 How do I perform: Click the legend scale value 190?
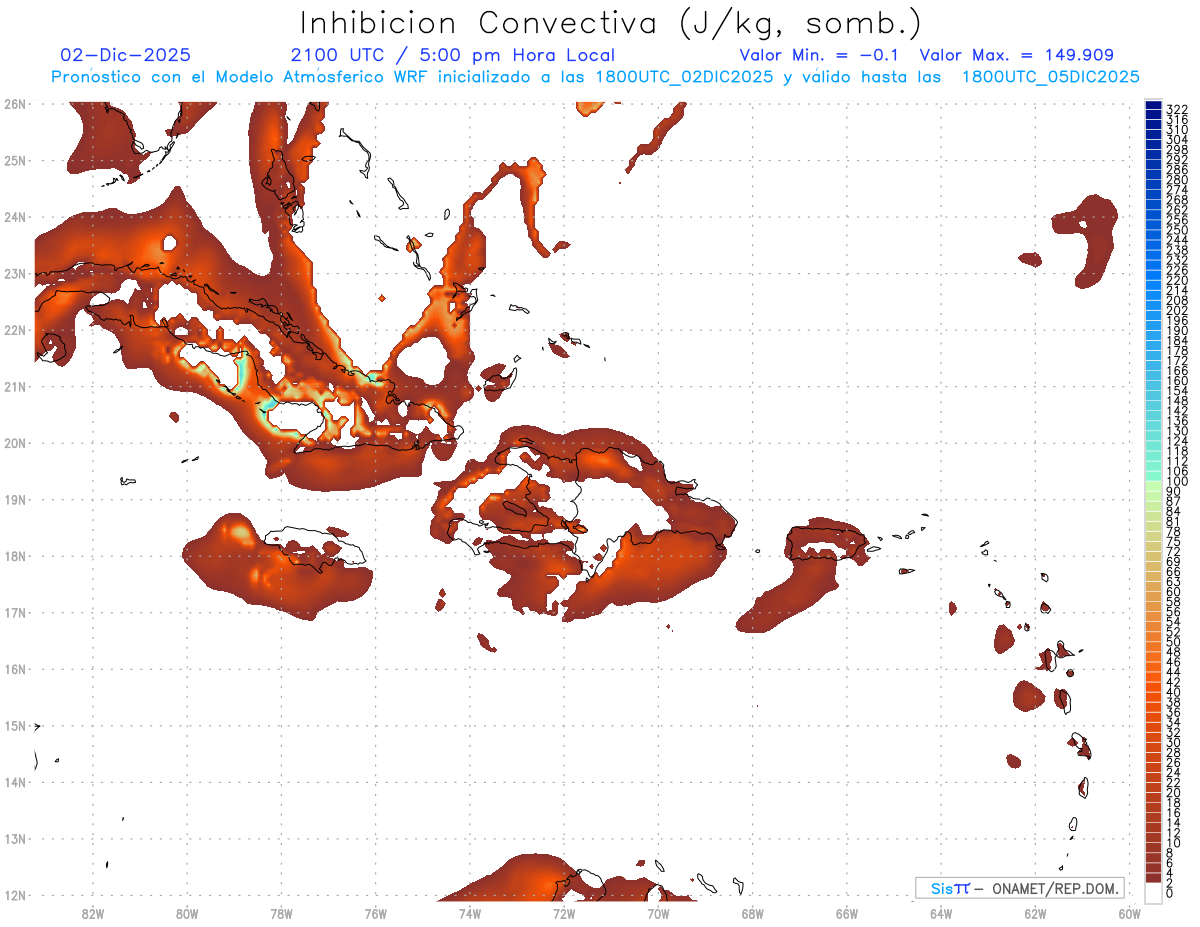1176,331
